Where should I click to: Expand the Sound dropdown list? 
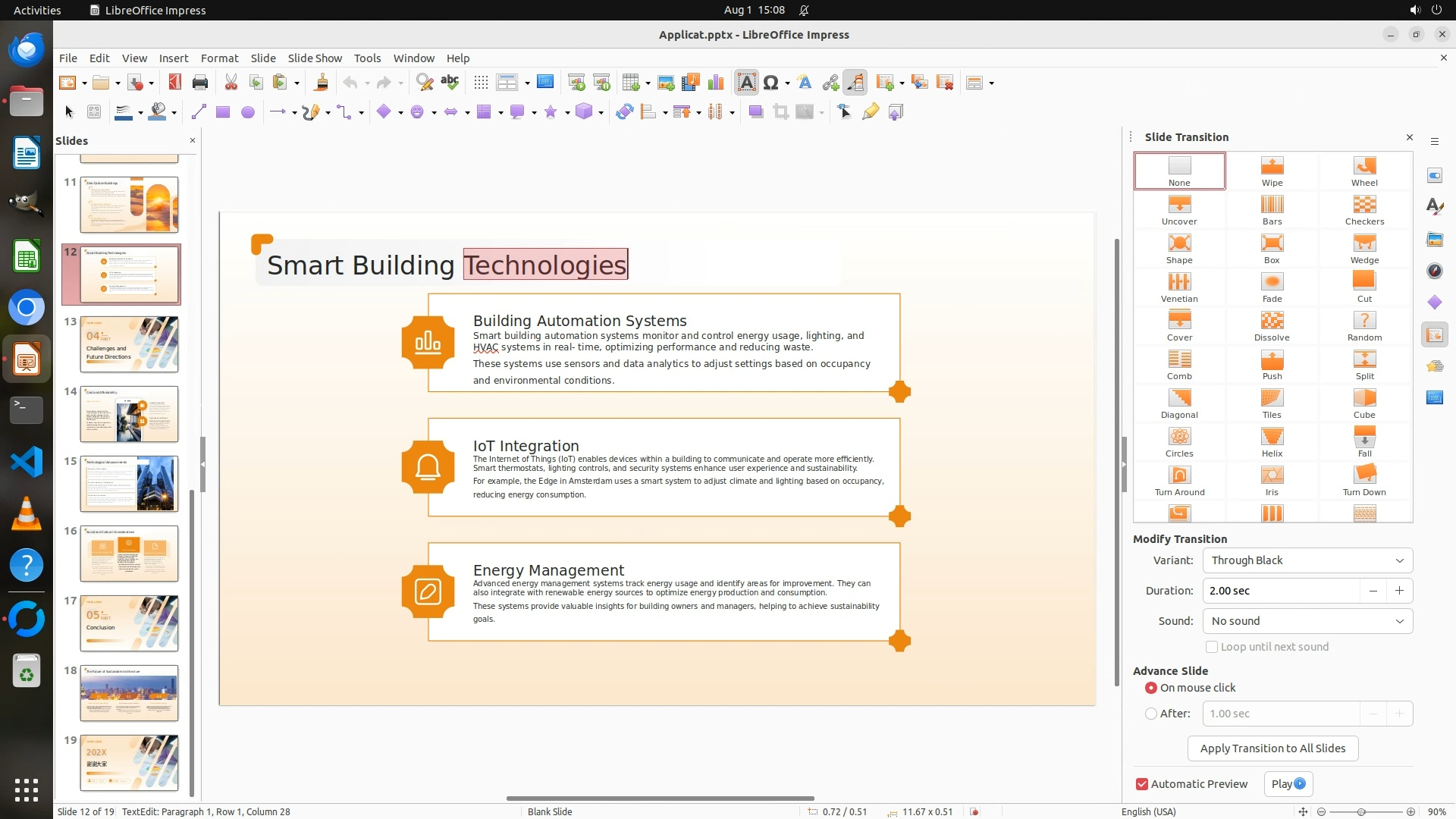pyautogui.click(x=1307, y=621)
